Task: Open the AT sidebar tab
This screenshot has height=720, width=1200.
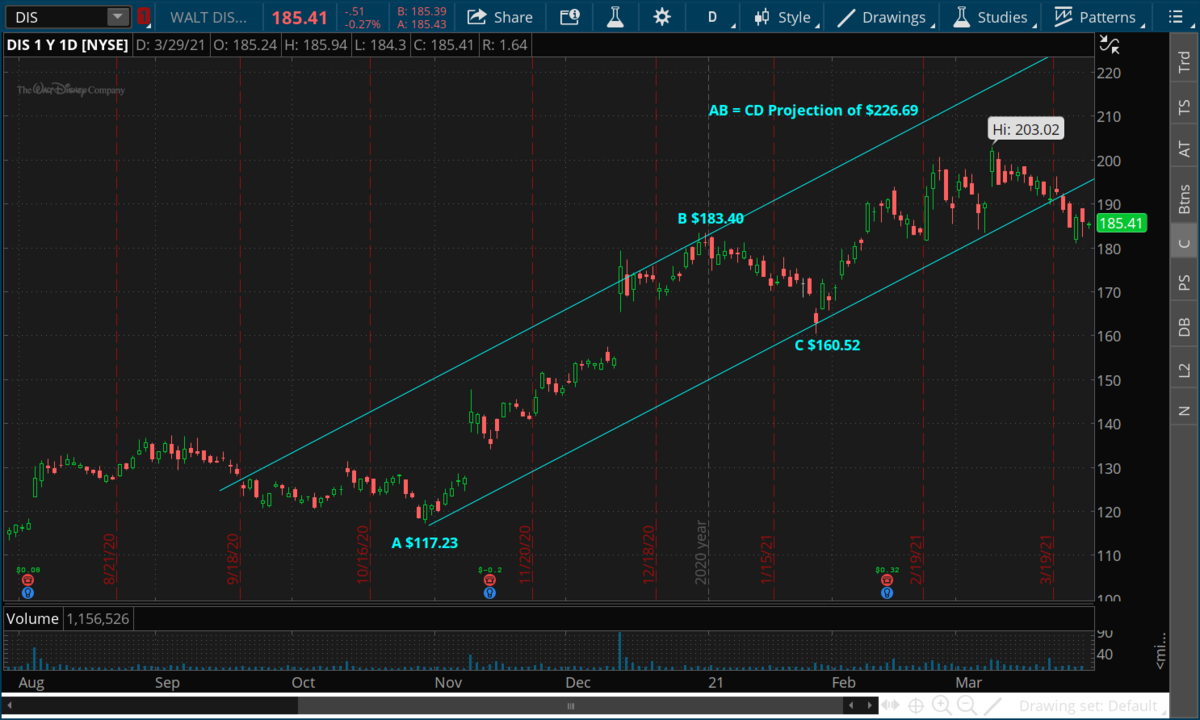Action: (x=1184, y=149)
